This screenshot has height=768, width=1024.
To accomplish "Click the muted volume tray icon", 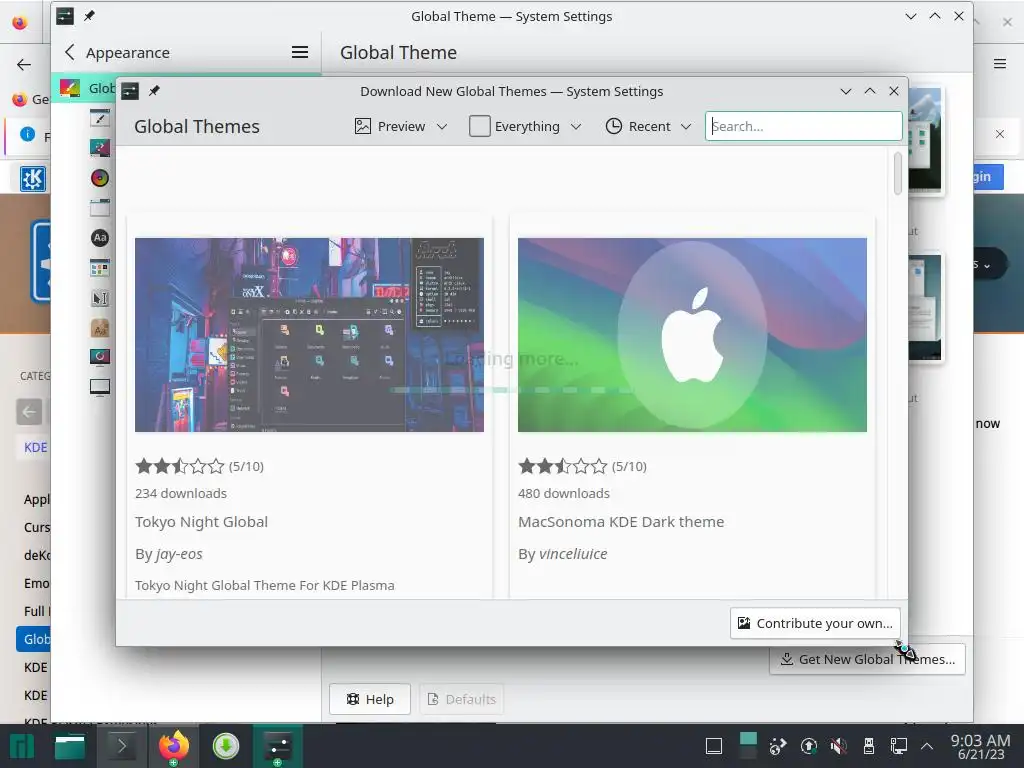I will click(x=839, y=746).
